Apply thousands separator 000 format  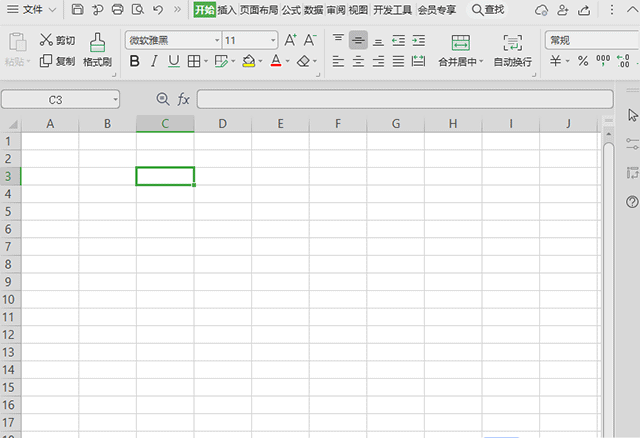click(603, 60)
